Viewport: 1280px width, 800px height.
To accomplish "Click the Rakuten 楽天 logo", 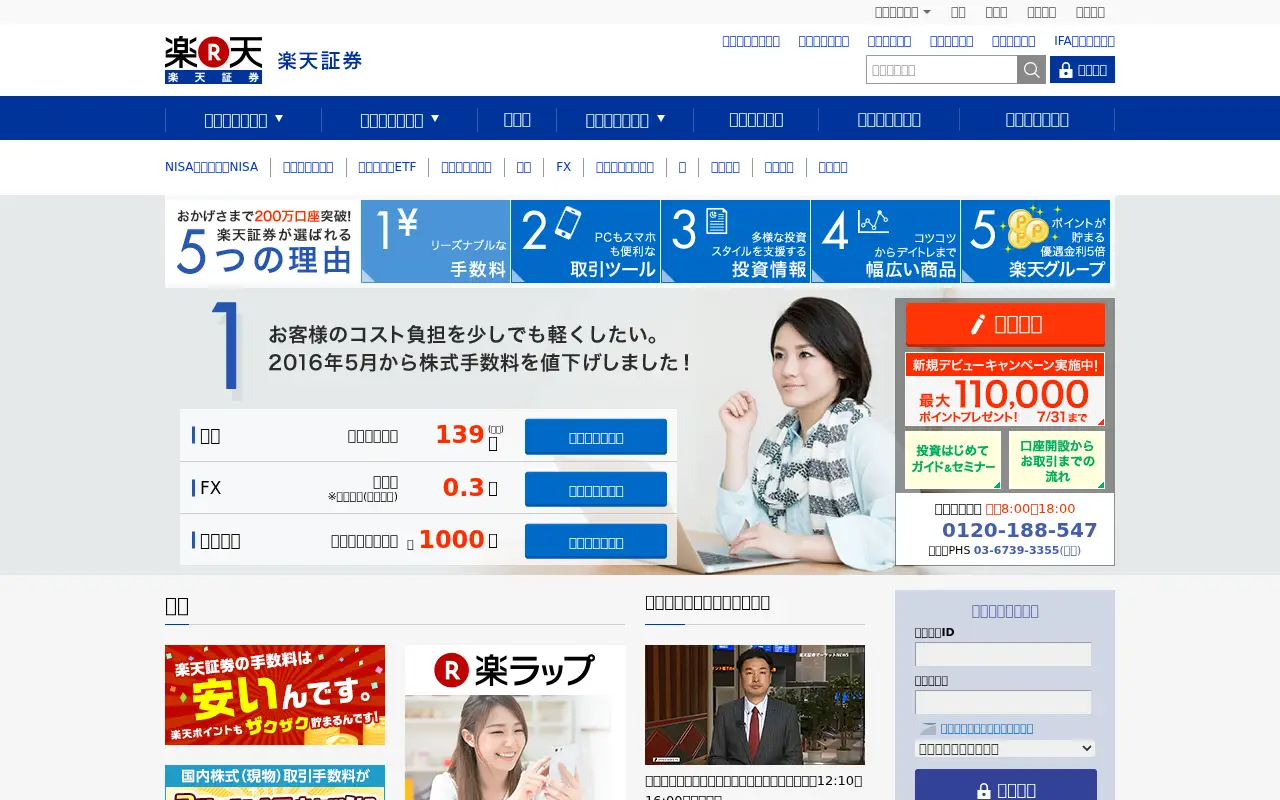I will click(x=213, y=60).
